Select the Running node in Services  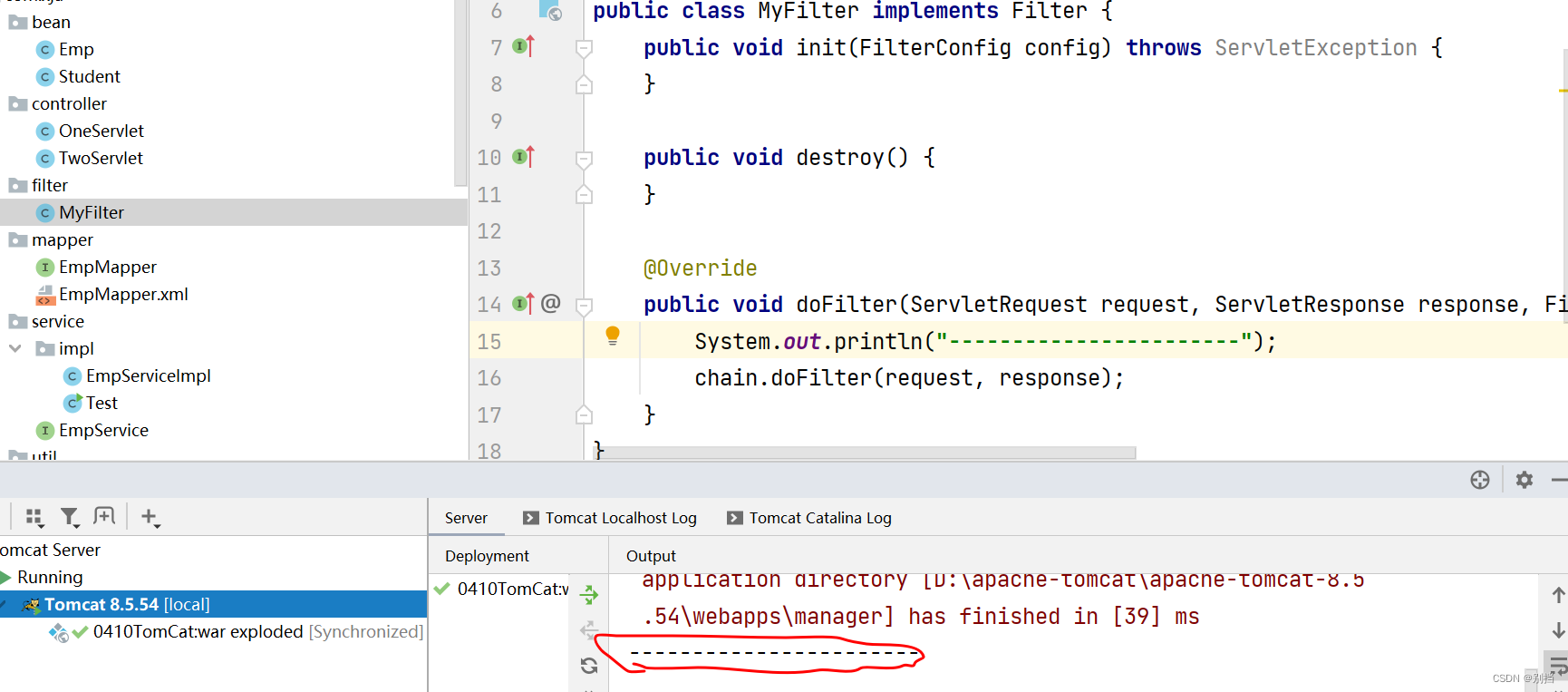pos(50,577)
